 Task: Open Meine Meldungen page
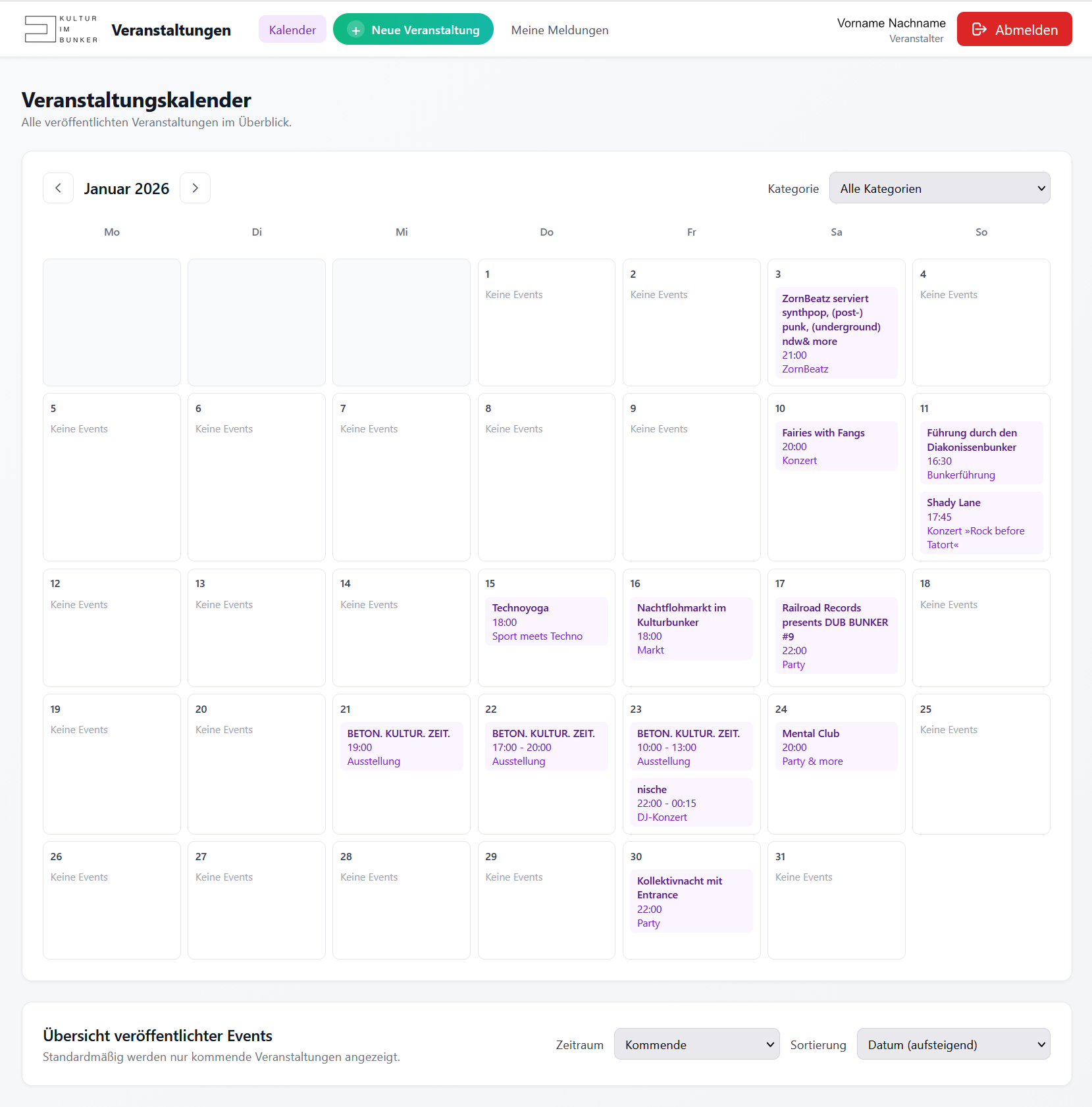(x=559, y=30)
